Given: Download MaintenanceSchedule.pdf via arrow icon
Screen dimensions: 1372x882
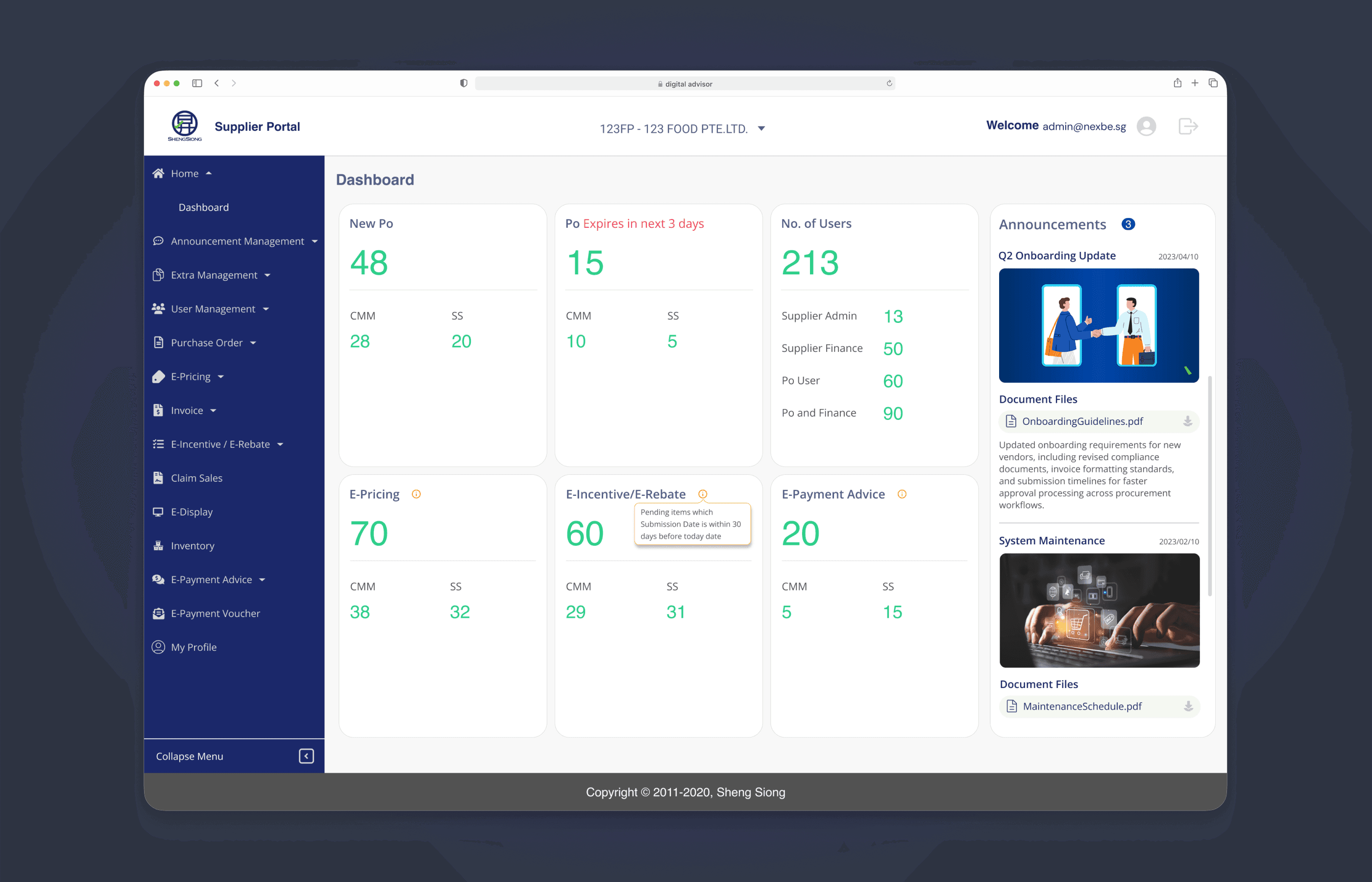Looking at the screenshot, I should (1188, 706).
